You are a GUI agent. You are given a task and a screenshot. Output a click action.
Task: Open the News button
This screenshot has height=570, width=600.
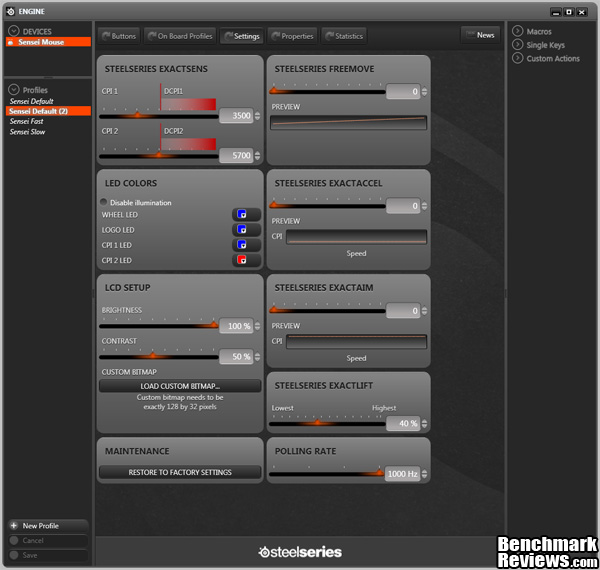pos(480,35)
